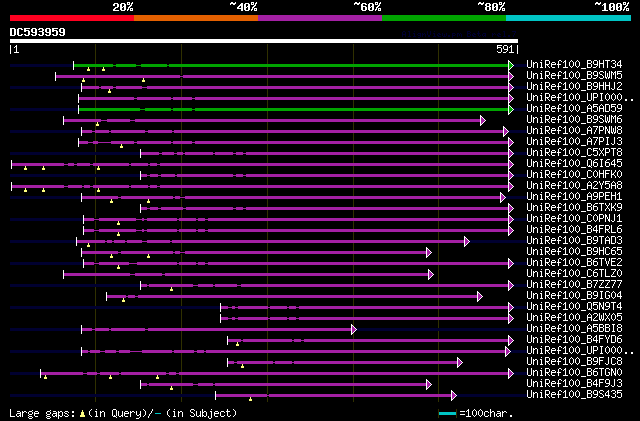Click the UniRef100_Q5N9T4 label
The height and width of the screenshot is (421, 640).
(x=574, y=307)
